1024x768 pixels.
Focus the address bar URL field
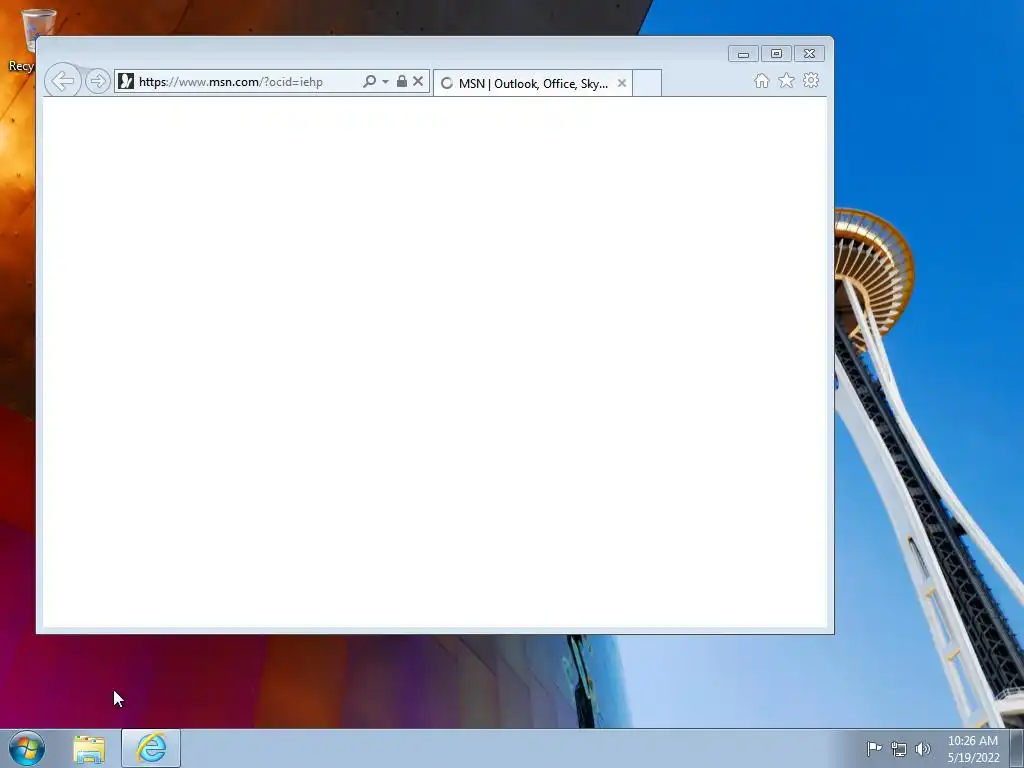pyautogui.click(x=248, y=82)
